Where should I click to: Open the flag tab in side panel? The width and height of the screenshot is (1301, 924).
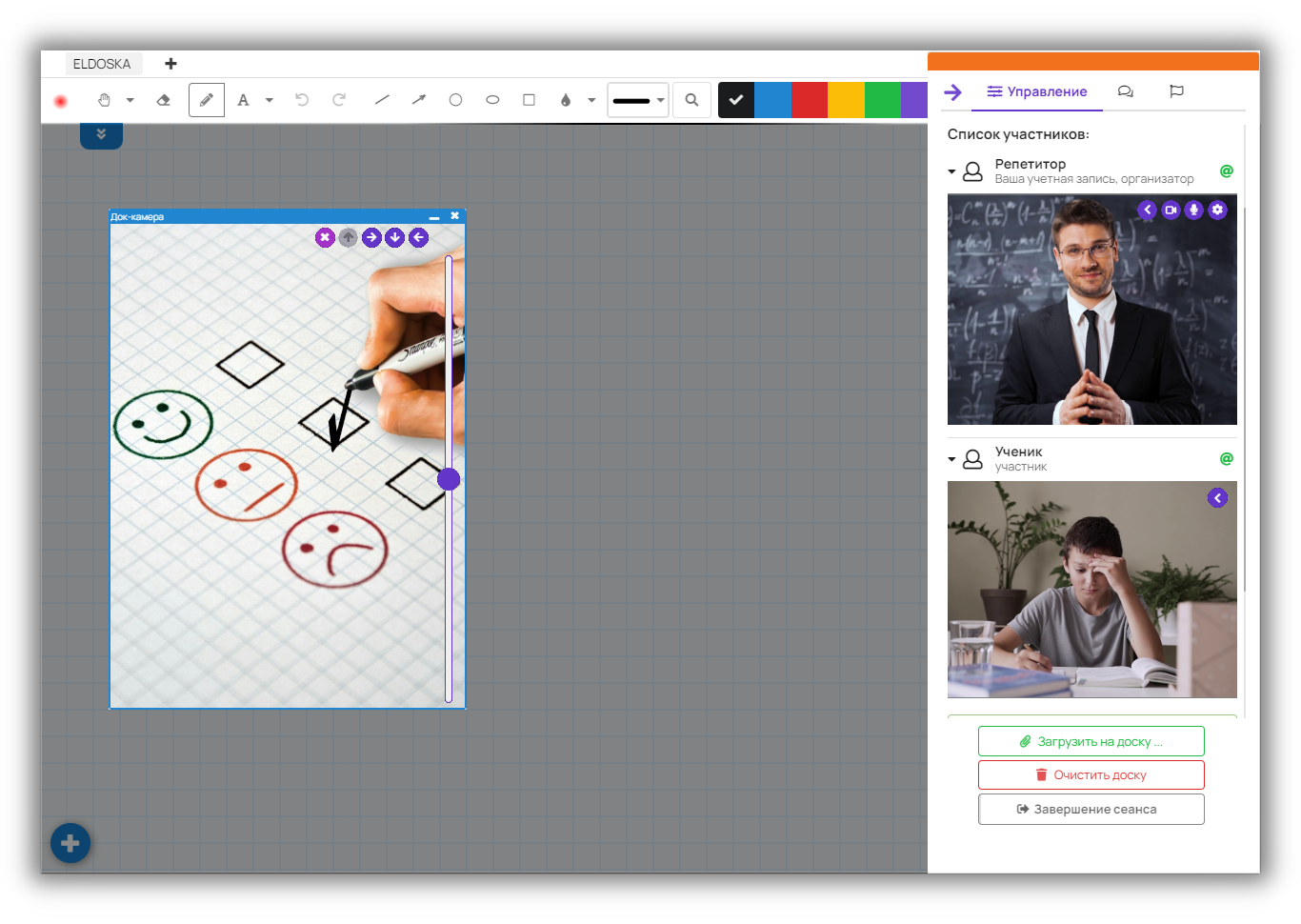(x=1176, y=91)
